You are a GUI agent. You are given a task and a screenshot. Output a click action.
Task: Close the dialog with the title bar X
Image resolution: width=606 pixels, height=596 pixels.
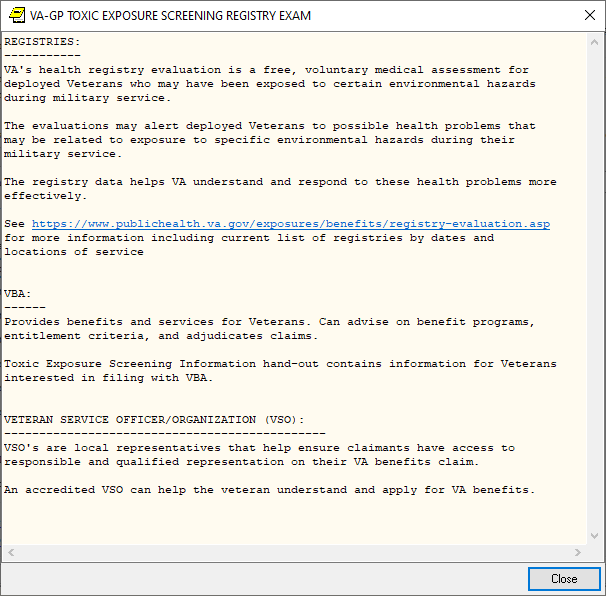589,15
